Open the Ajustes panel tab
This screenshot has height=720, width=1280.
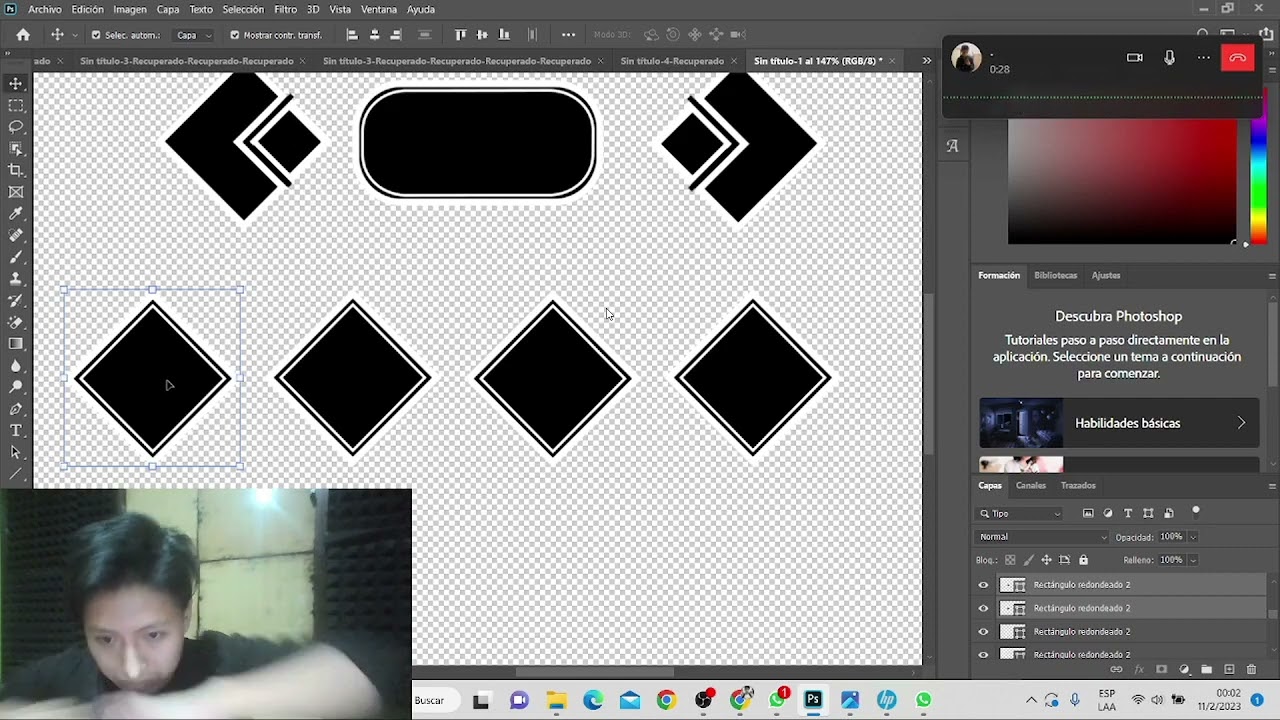point(1106,275)
